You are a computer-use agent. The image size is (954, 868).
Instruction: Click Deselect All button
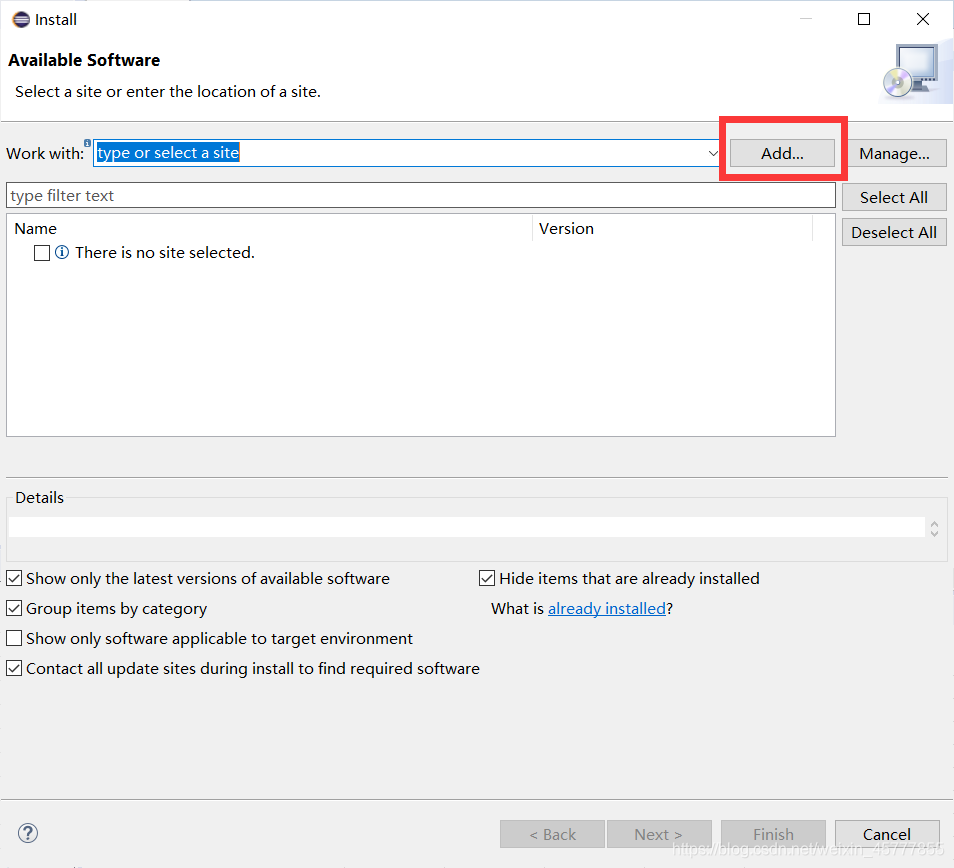[x=894, y=232]
